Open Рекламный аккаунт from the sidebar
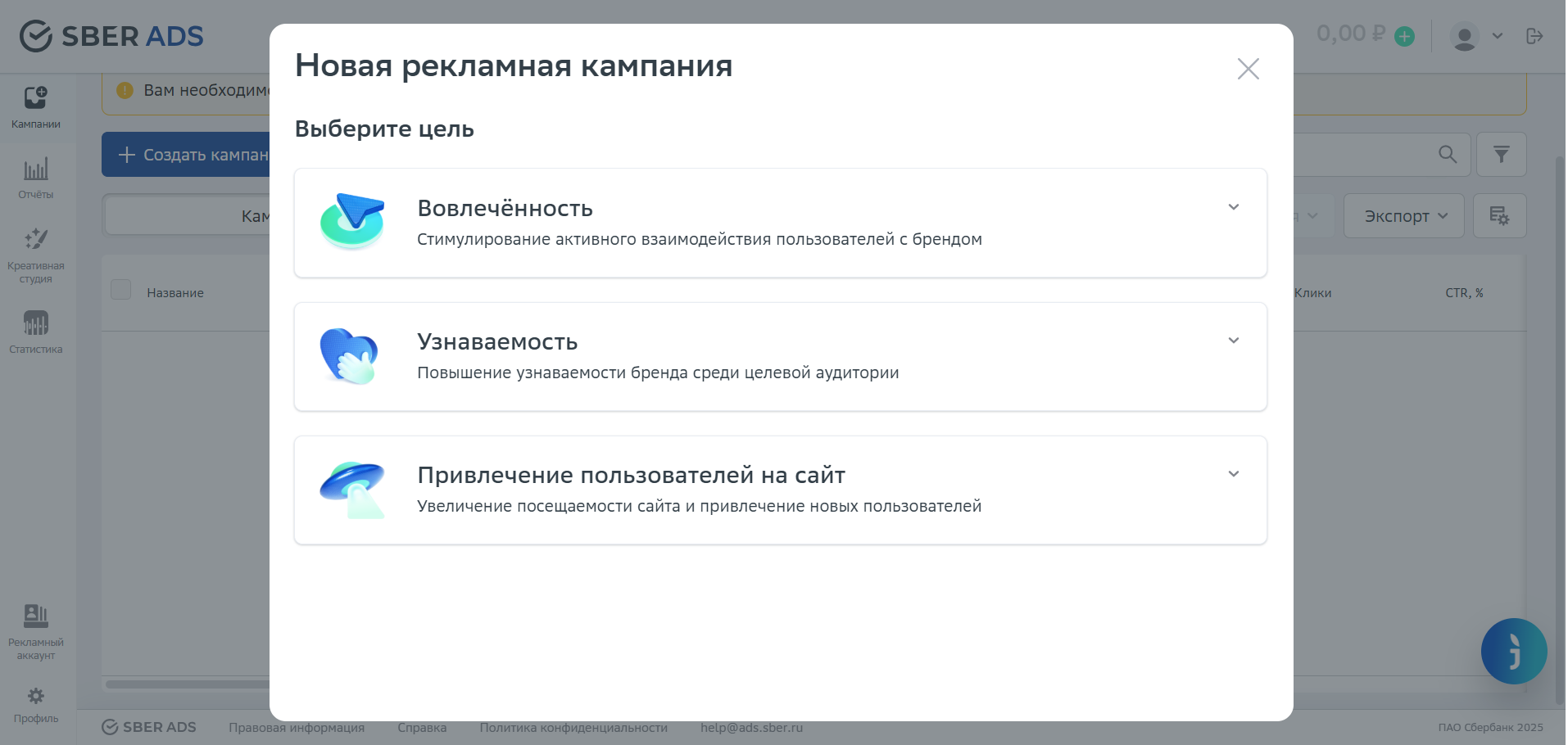This screenshot has width=1568, height=745. [34, 615]
